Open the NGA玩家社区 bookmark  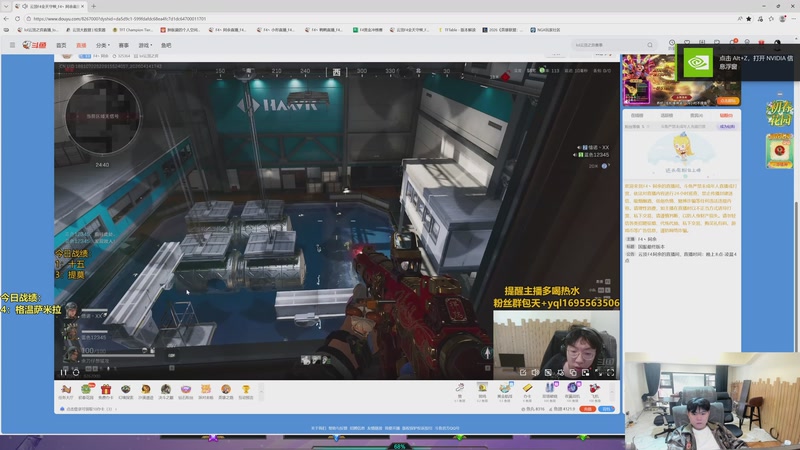pos(545,30)
